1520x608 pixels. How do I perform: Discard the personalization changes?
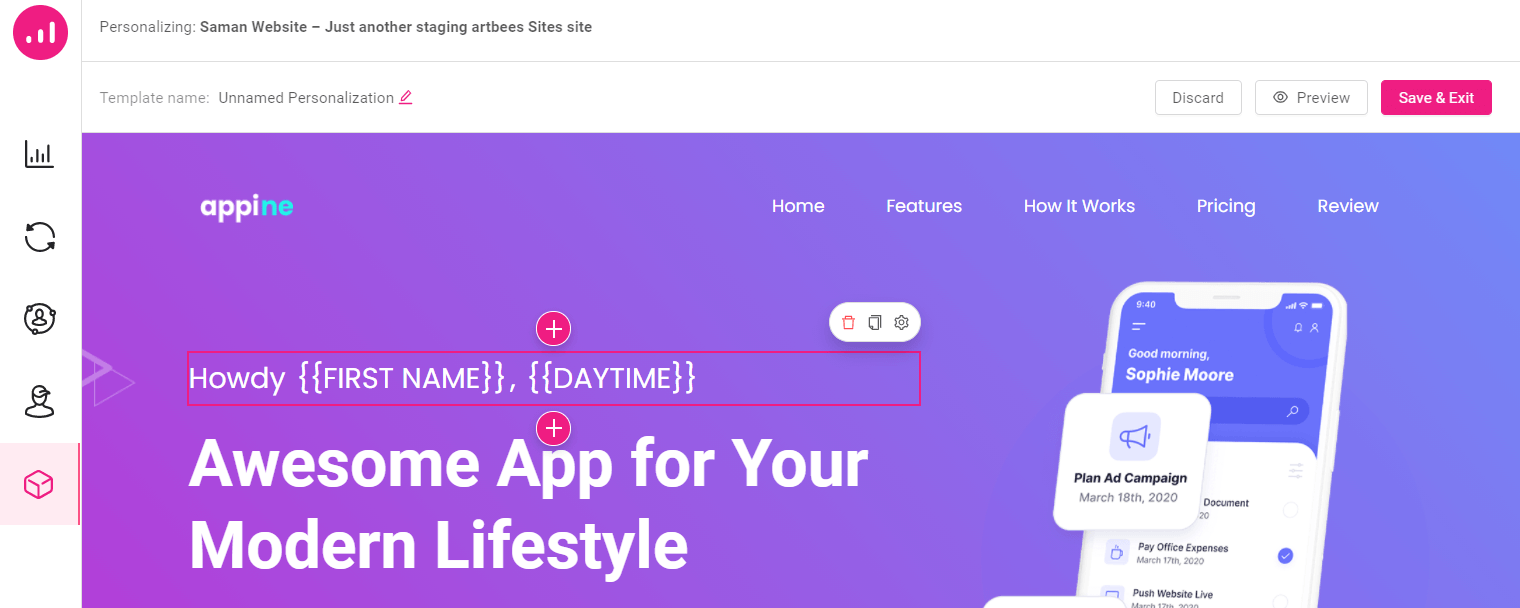(x=1198, y=98)
